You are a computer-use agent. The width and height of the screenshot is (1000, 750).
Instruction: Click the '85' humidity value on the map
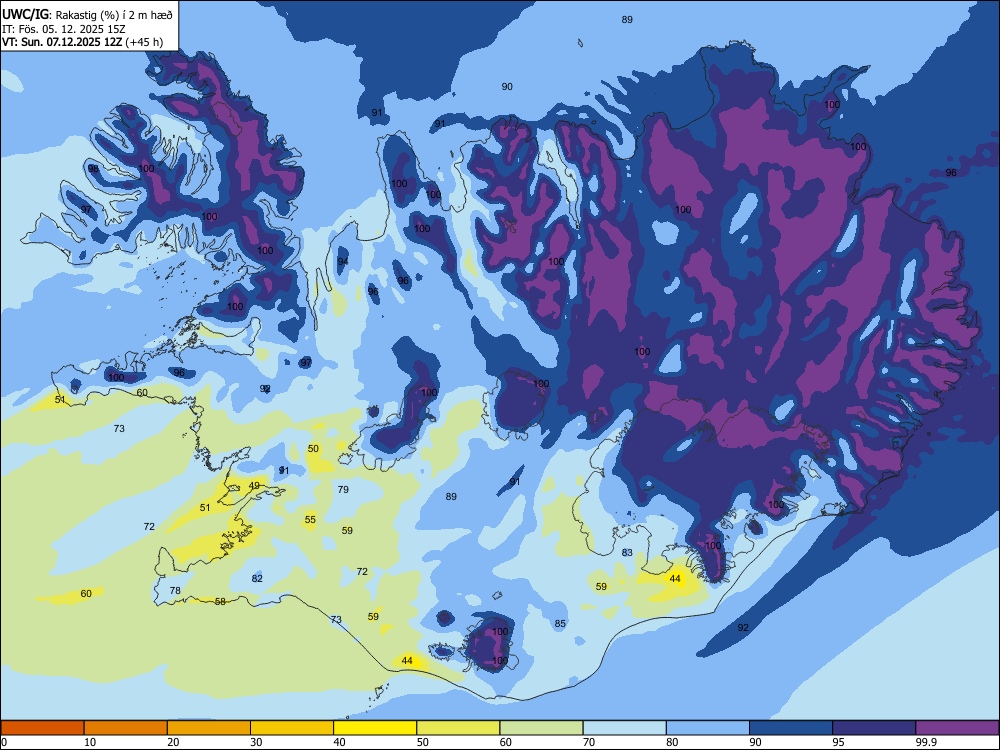[x=560, y=624]
